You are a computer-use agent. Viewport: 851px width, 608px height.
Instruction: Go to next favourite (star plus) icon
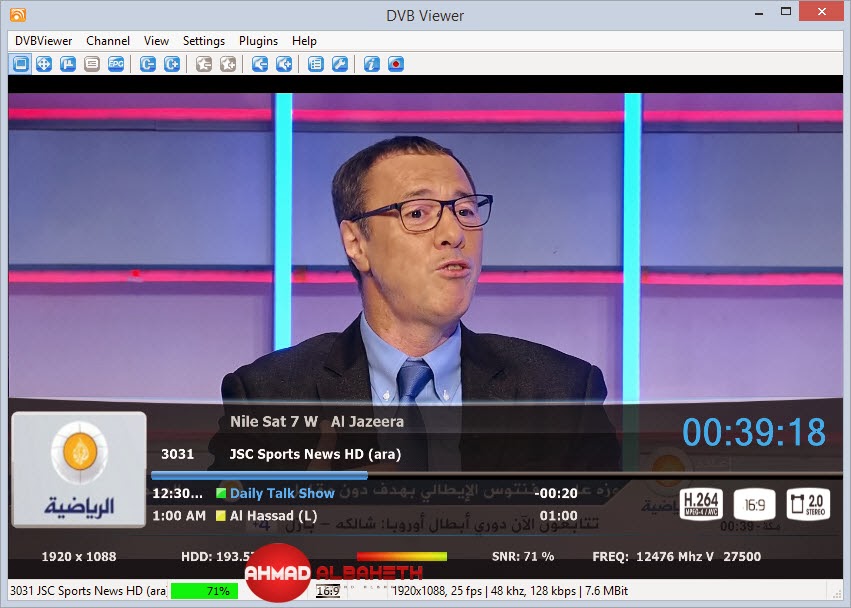pos(227,64)
